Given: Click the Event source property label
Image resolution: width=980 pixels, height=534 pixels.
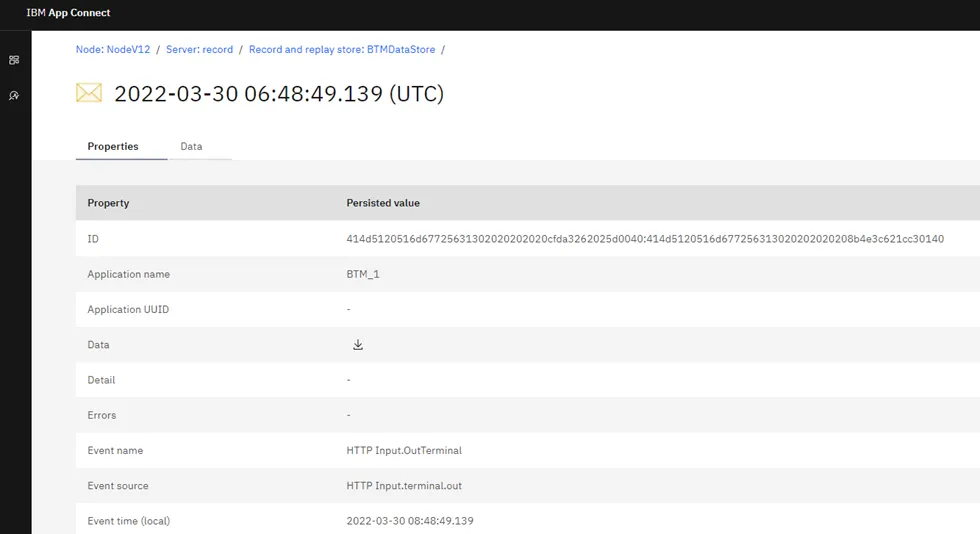Looking at the screenshot, I should point(118,486).
